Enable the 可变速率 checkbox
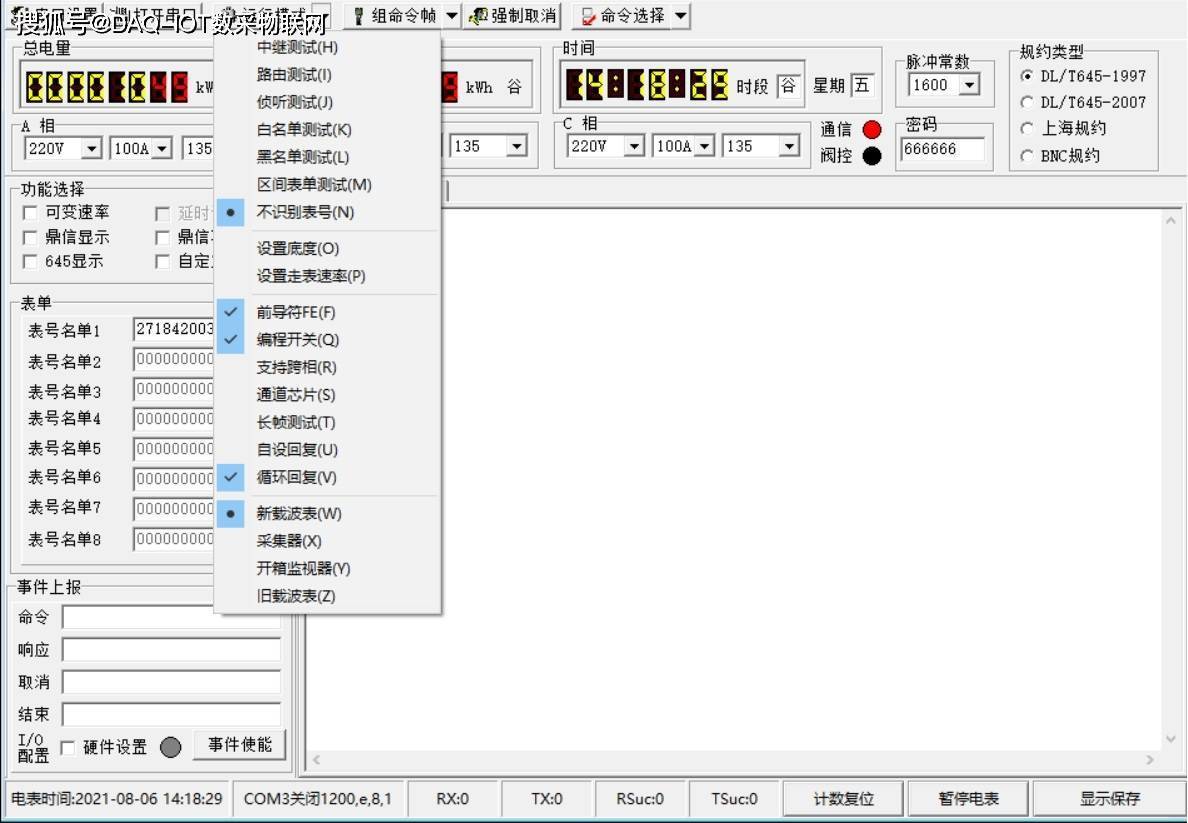 (30, 212)
